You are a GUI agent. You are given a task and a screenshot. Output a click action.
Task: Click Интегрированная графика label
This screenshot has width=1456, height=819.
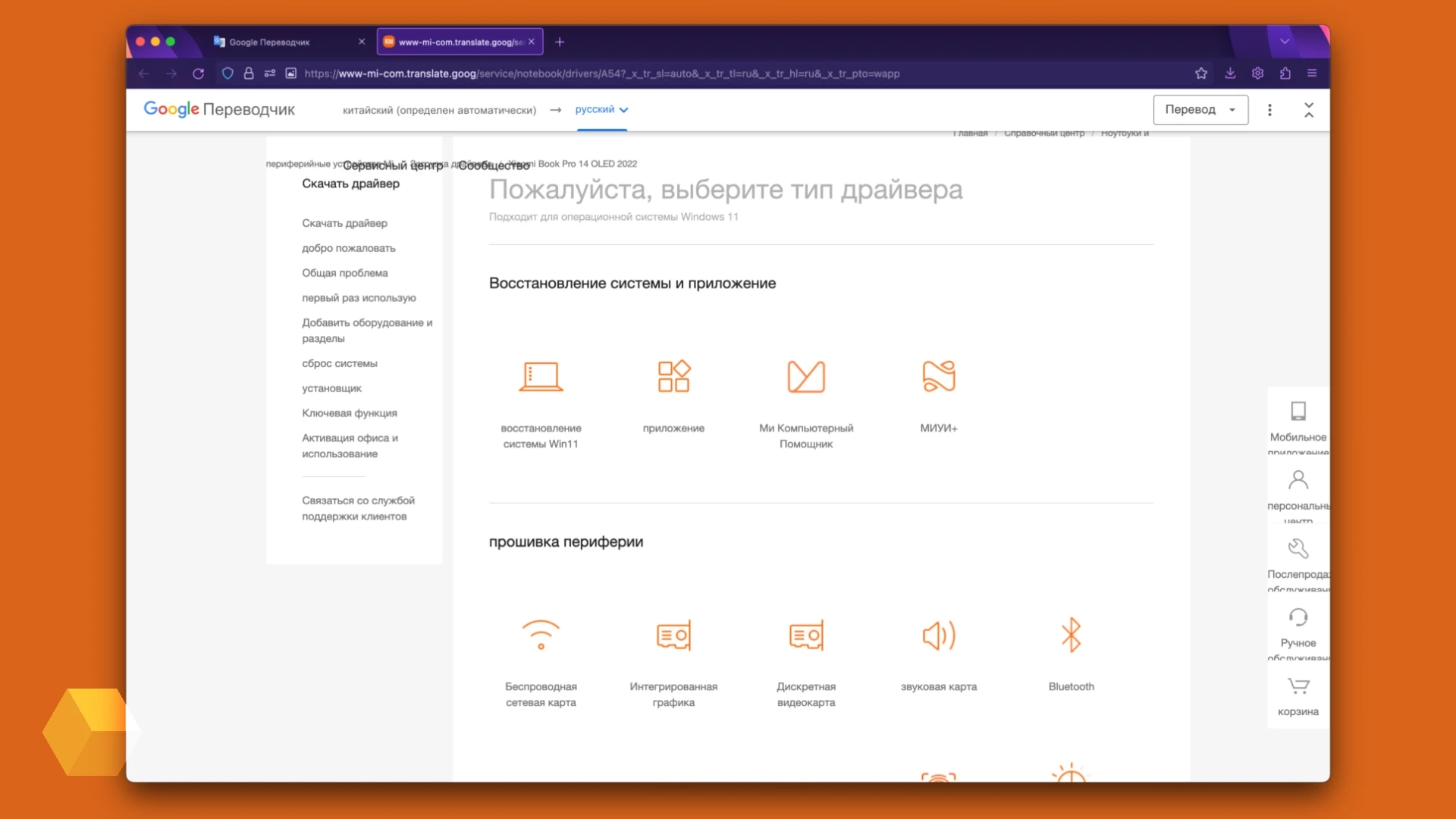tap(673, 695)
